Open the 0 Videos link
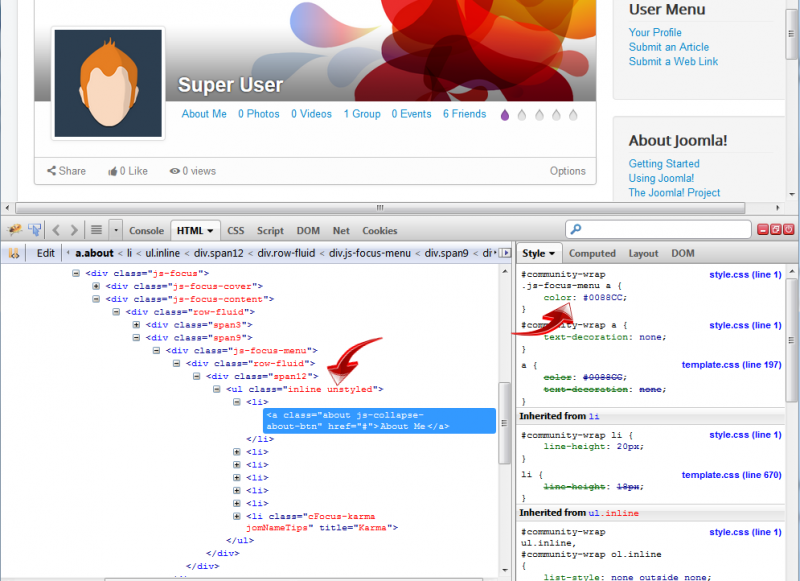The height and width of the screenshot is (581, 800). click(311, 114)
